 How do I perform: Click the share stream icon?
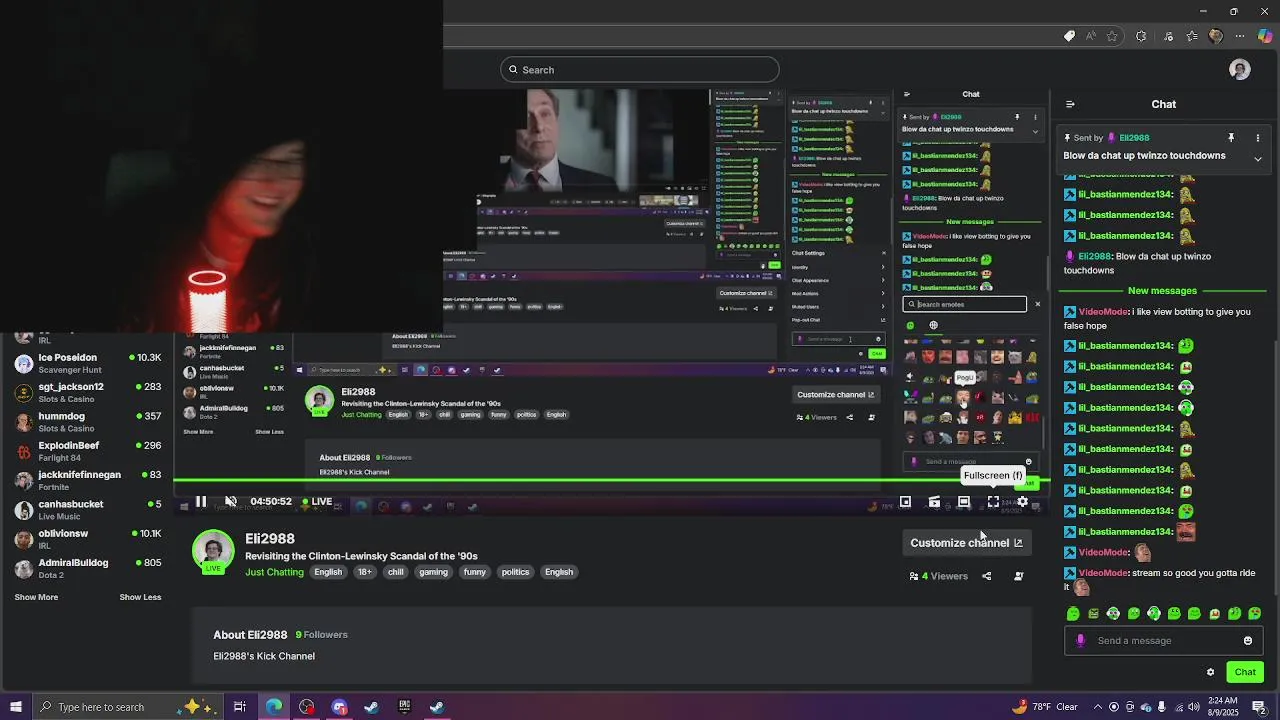[986, 576]
